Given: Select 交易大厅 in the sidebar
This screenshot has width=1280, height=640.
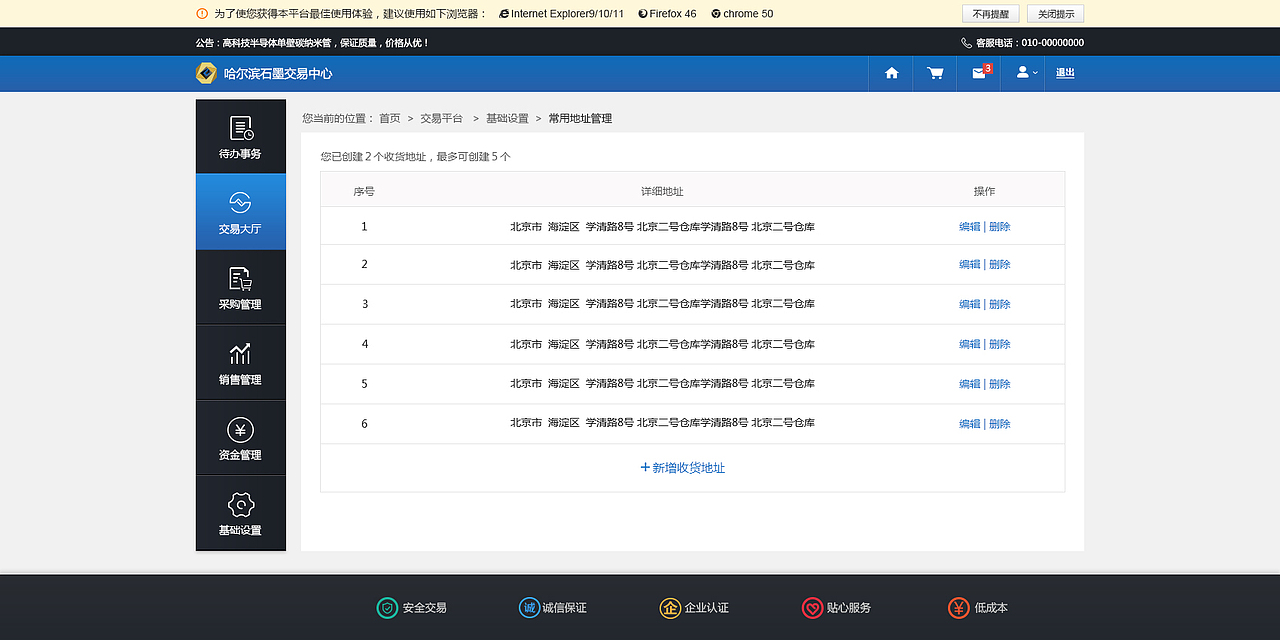Looking at the screenshot, I should coord(240,211).
